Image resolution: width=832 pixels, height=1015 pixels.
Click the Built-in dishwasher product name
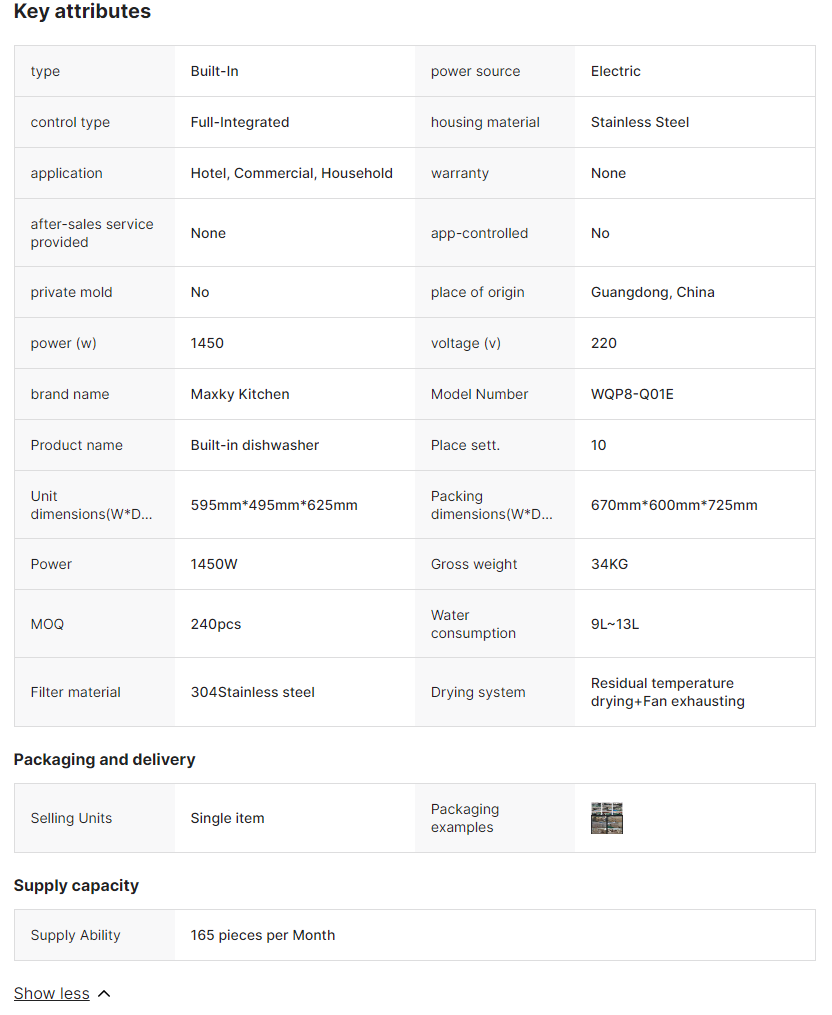(255, 445)
